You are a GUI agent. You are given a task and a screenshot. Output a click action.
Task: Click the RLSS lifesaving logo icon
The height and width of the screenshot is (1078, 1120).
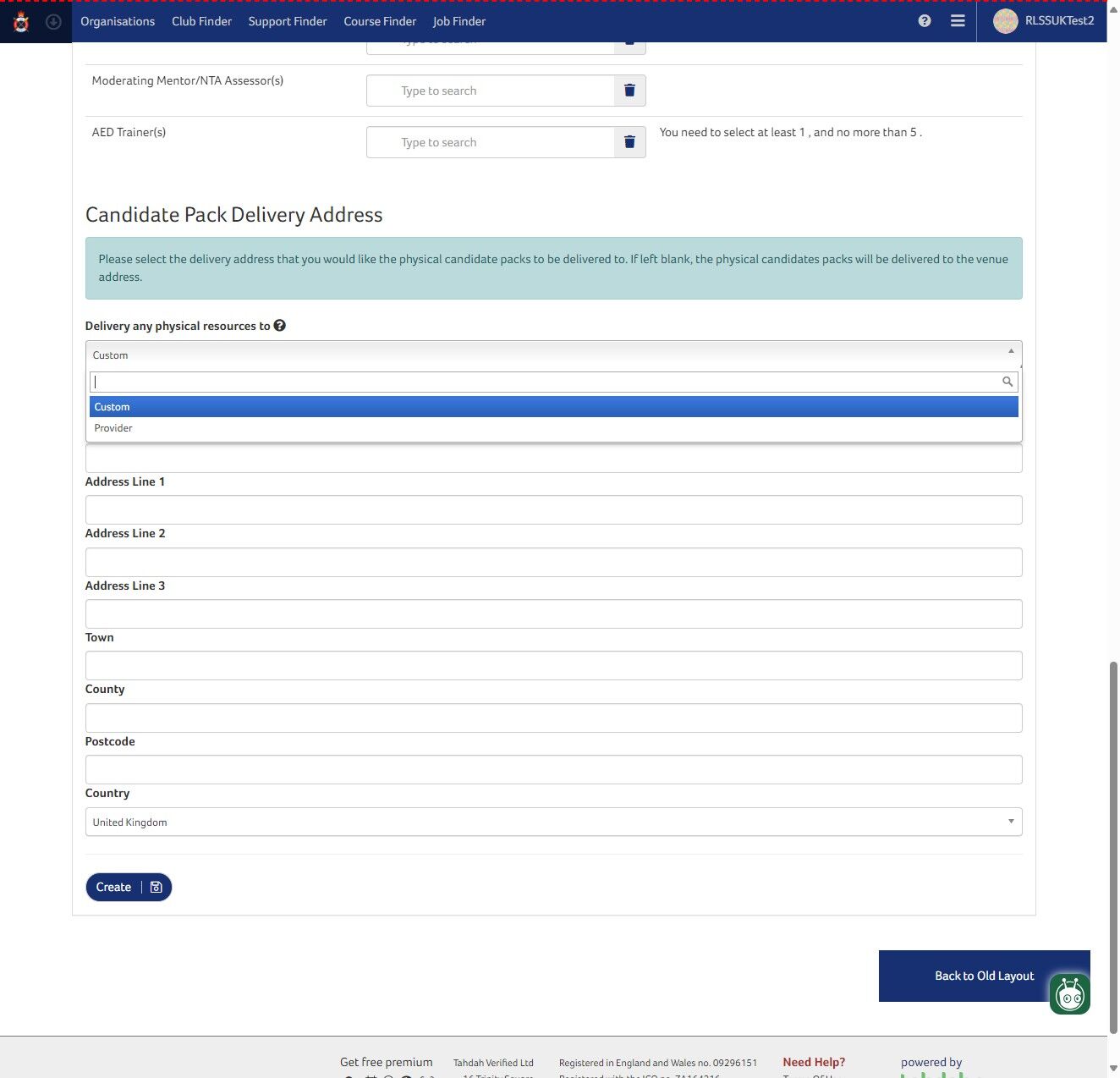20,21
